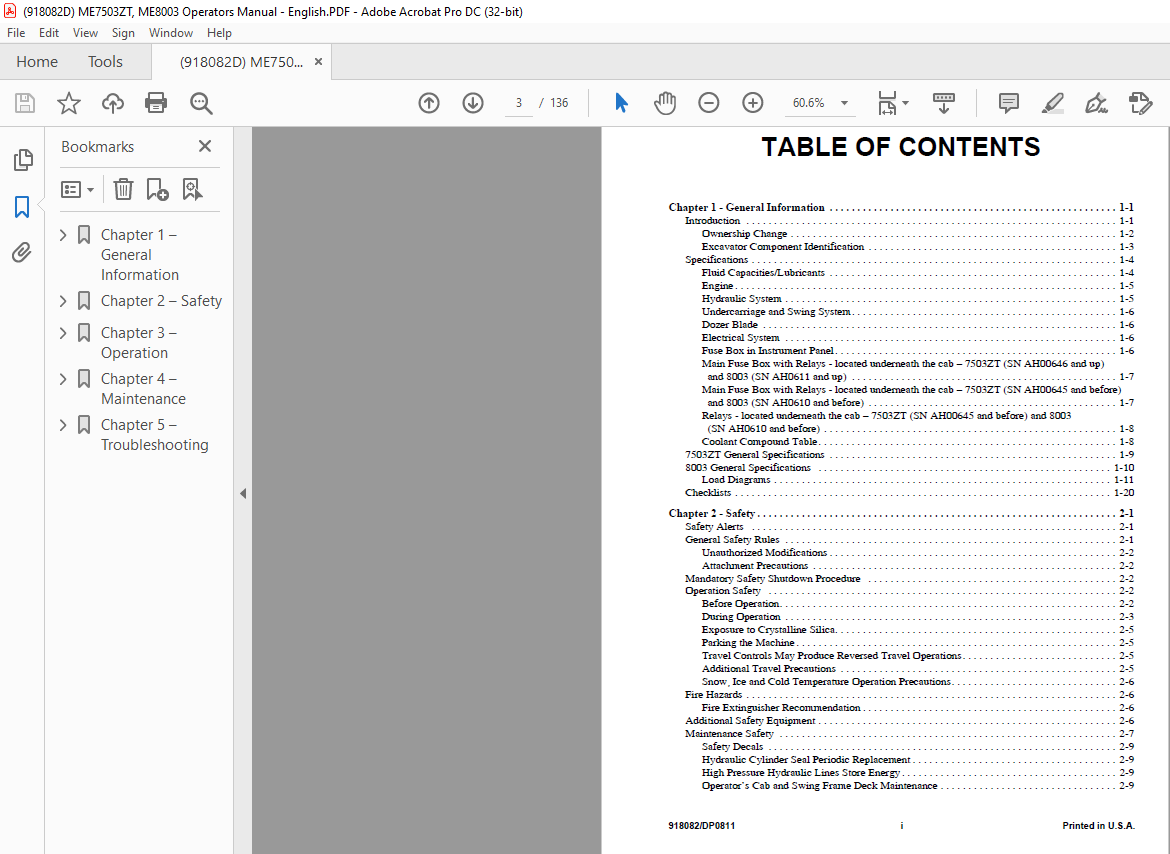Click 'Safety Decals' contents line

coord(917,747)
